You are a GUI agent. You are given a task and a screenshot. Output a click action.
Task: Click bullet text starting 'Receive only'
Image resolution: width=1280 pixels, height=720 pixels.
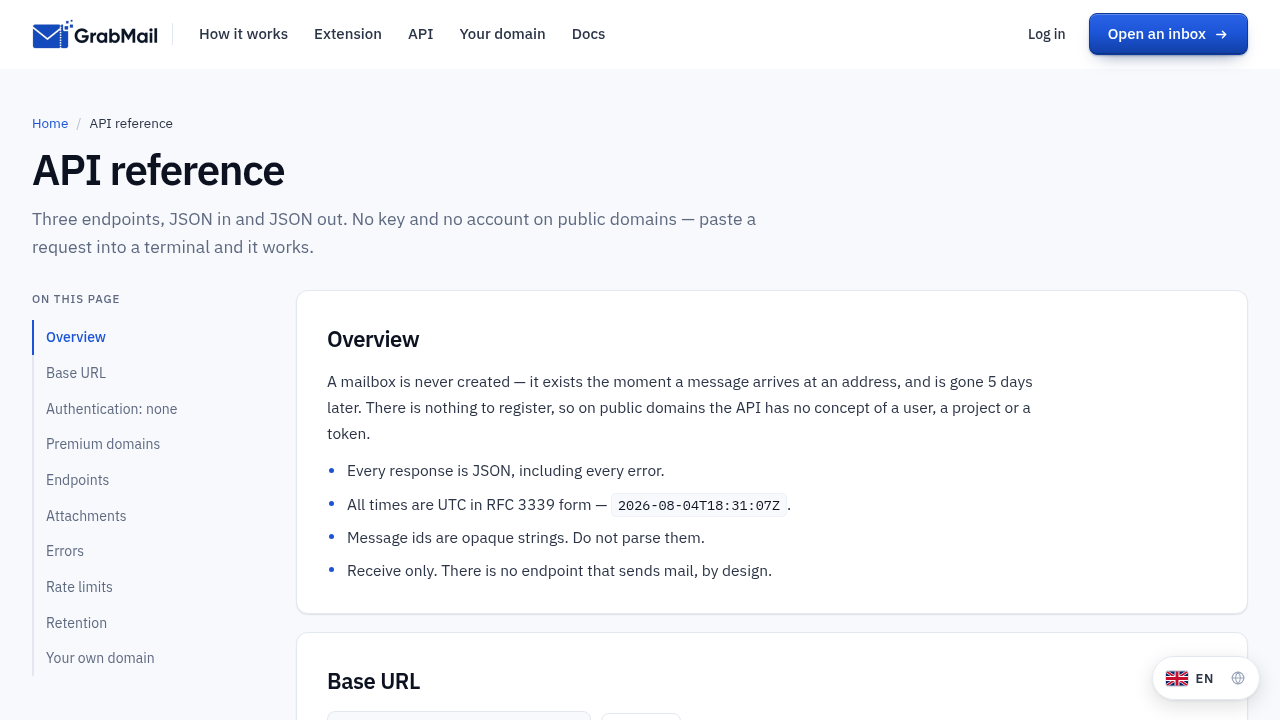click(559, 571)
